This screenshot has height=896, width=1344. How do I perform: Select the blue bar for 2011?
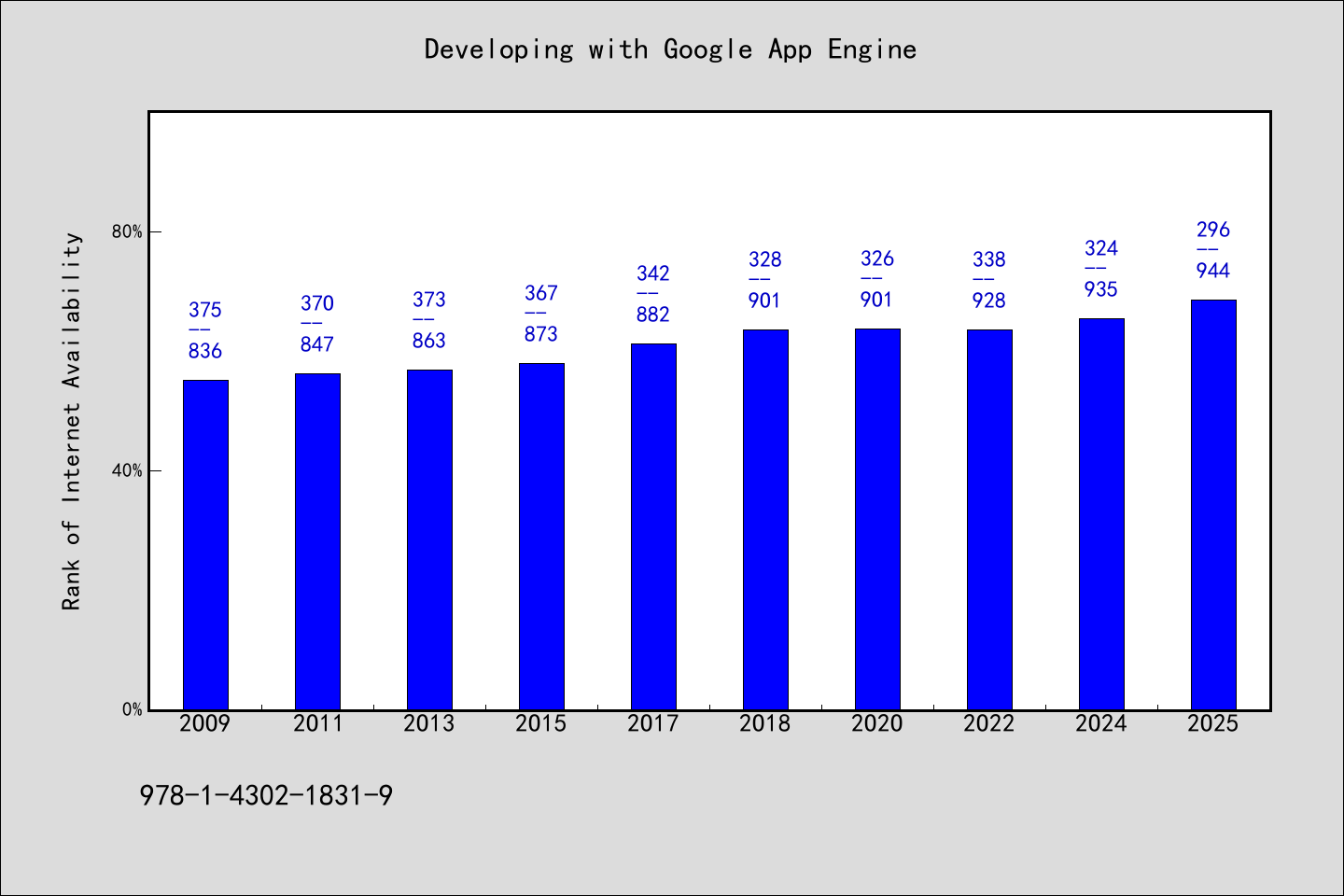click(x=317, y=541)
